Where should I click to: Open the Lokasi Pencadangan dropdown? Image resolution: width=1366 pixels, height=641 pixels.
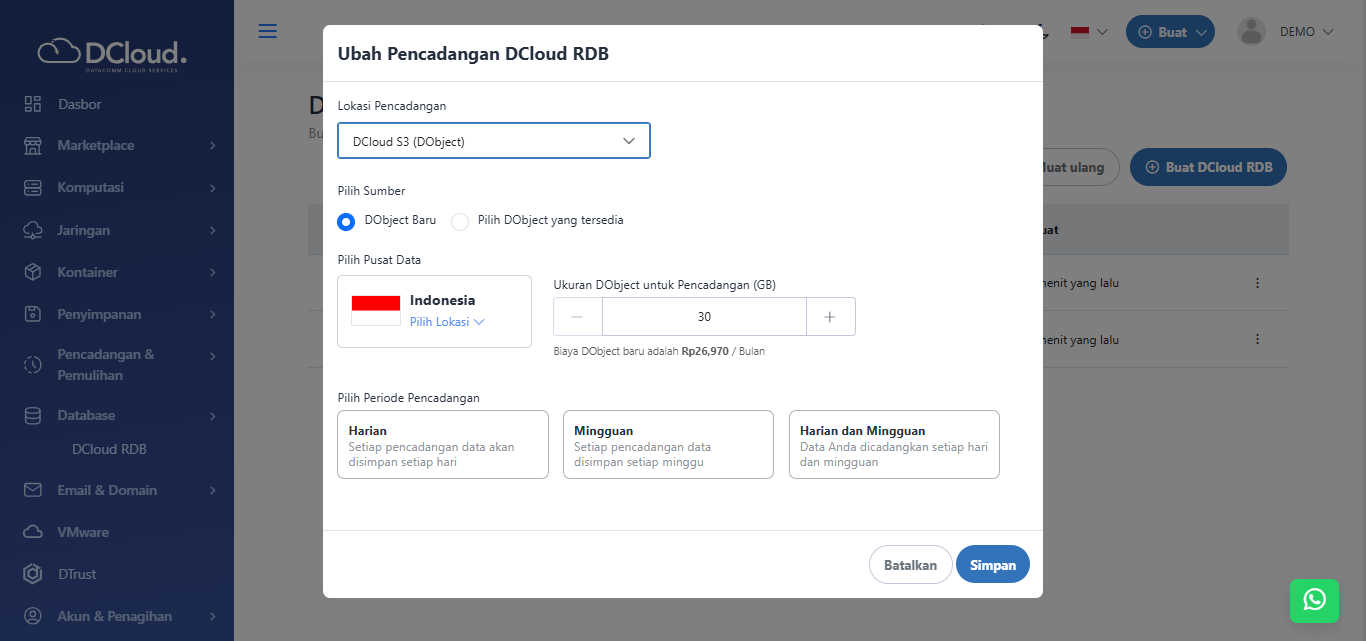[x=494, y=141]
